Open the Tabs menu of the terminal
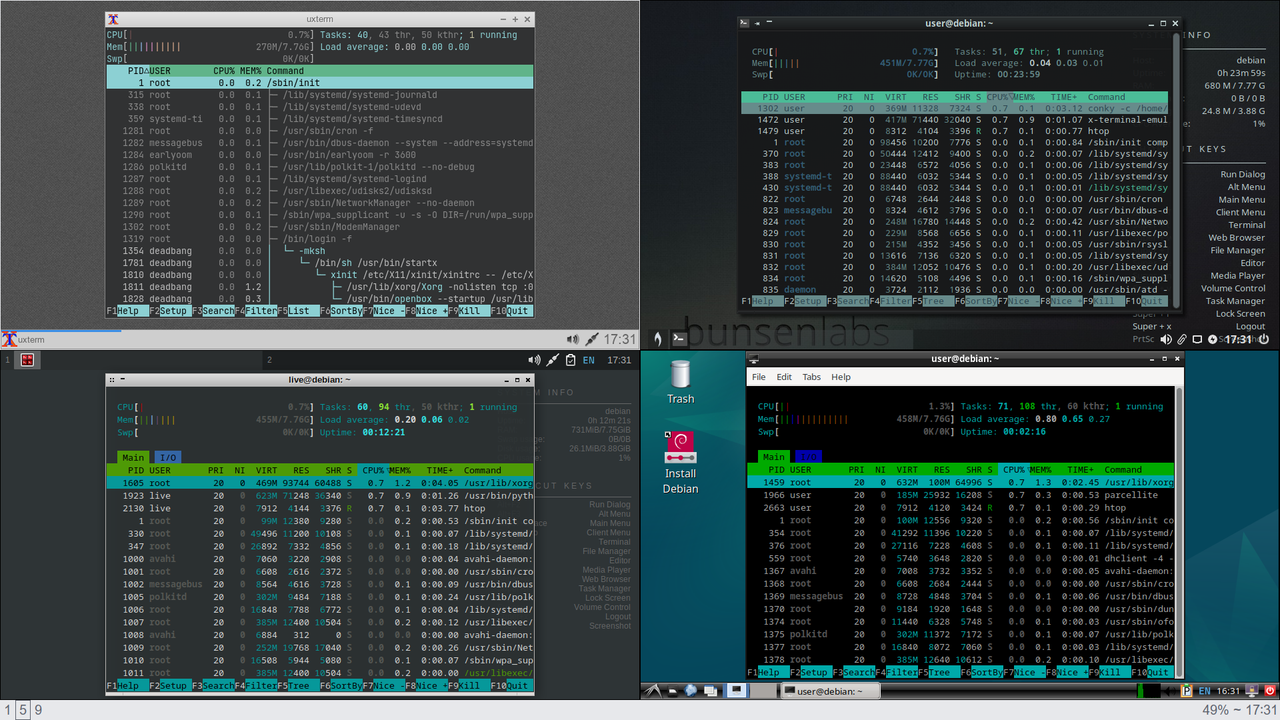 [x=812, y=377]
